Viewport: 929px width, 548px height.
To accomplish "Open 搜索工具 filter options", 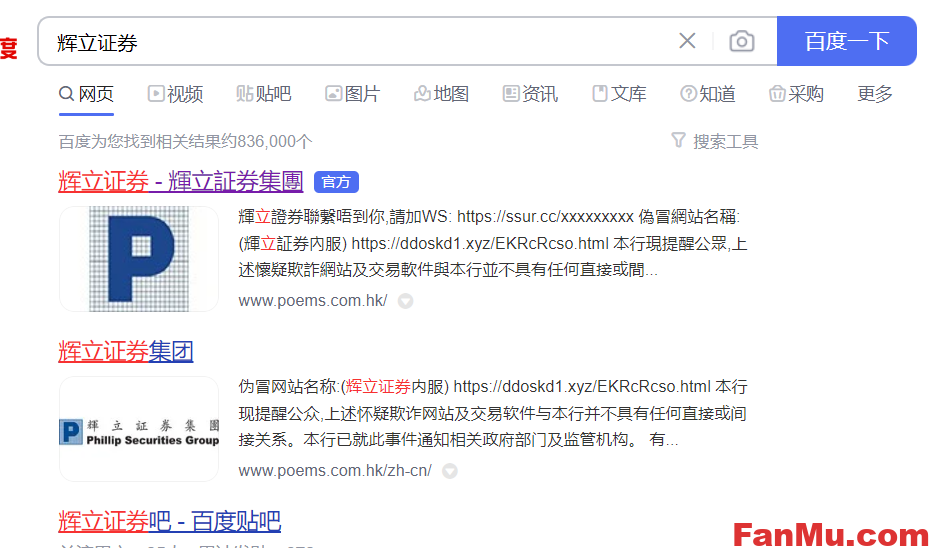I will (715, 141).
